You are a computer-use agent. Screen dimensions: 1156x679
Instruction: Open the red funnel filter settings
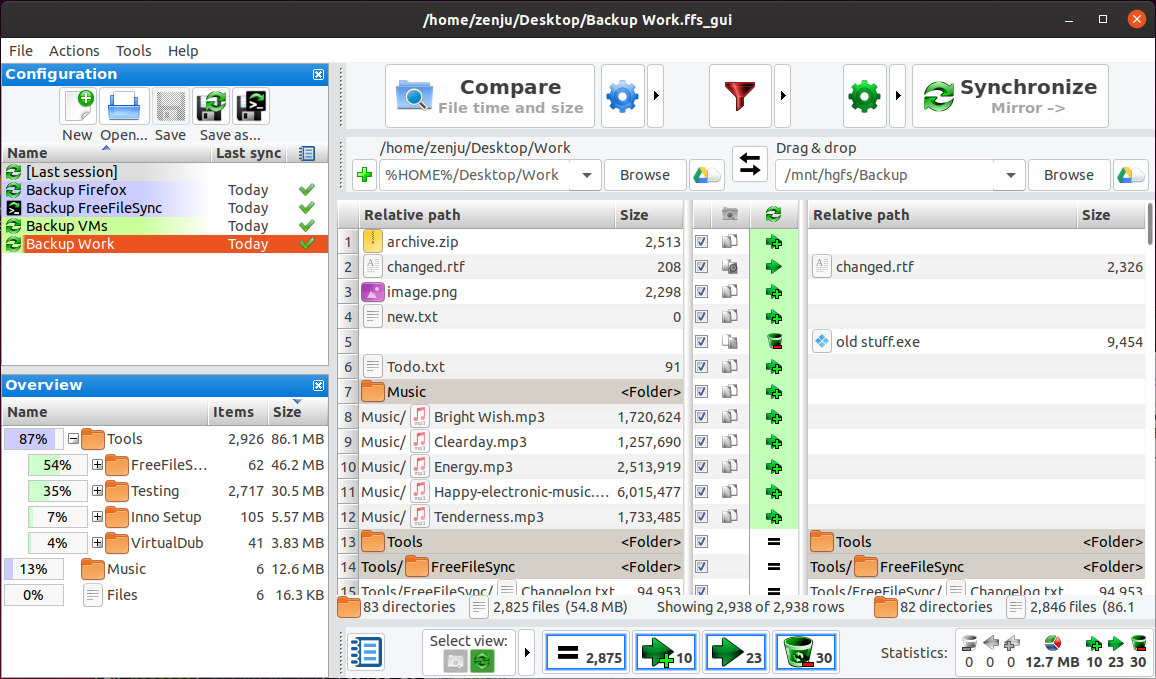pos(739,96)
